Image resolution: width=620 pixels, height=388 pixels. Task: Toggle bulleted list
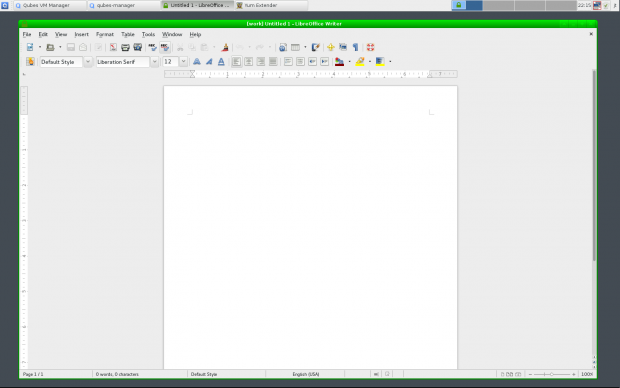pos(301,62)
